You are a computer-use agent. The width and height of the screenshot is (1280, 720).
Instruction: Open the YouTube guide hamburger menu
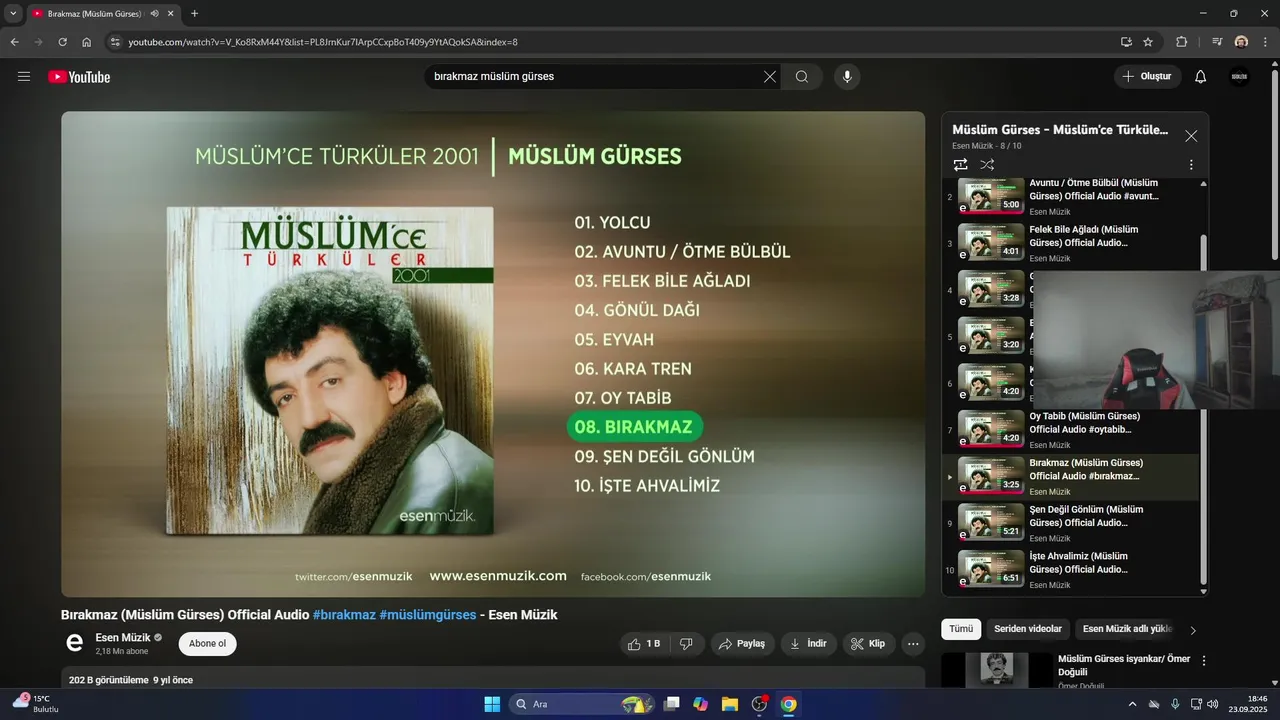pyautogui.click(x=24, y=77)
